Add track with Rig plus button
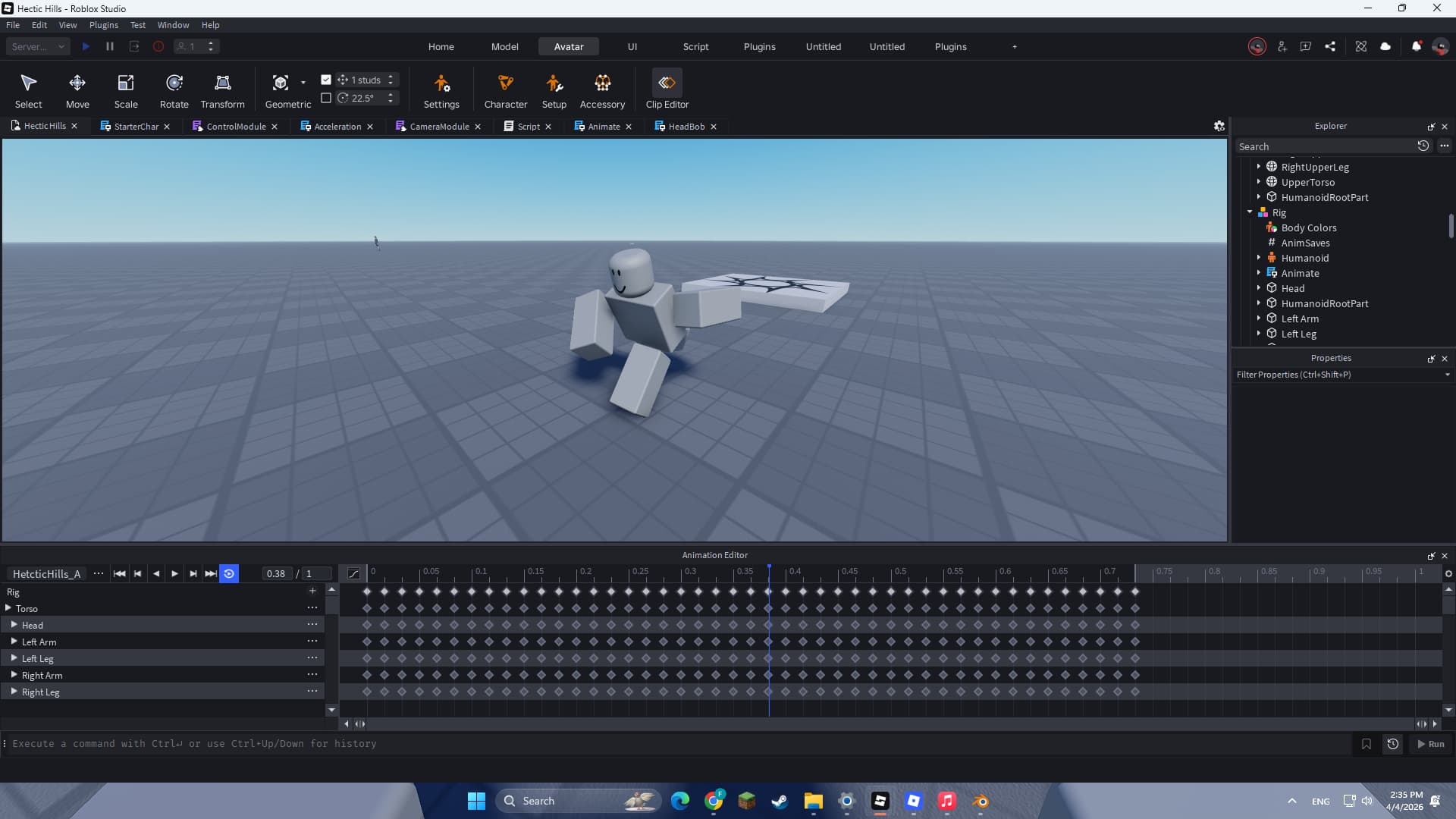This screenshot has width=1456, height=819. (312, 591)
